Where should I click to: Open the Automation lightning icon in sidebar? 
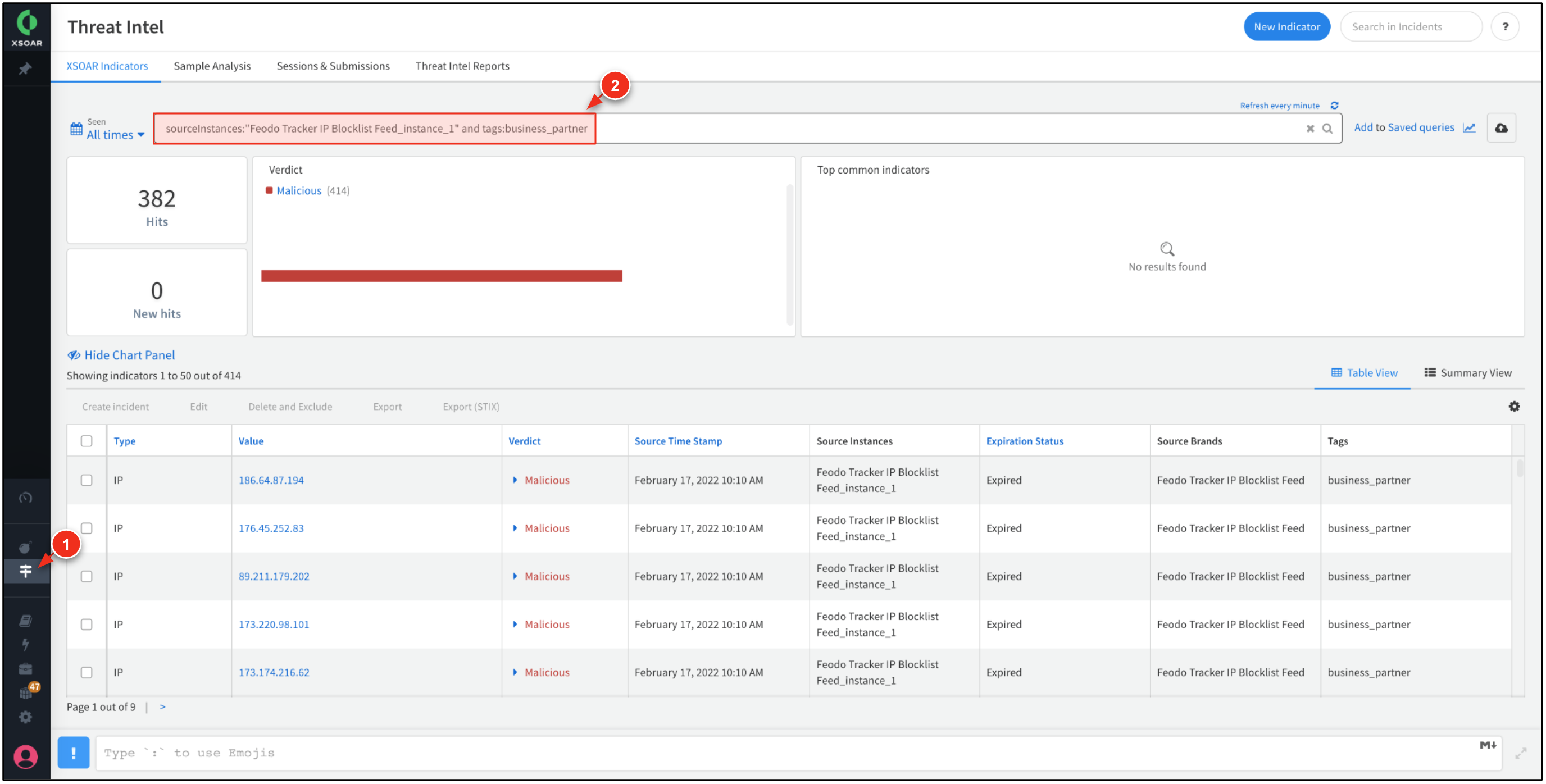tap(25, 645)
